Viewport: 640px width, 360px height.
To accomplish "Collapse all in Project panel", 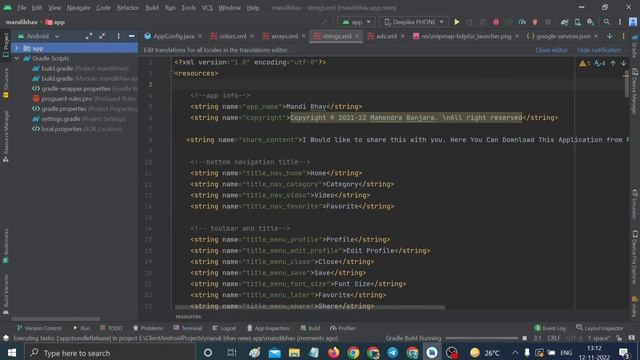I will tap(102, 36).
